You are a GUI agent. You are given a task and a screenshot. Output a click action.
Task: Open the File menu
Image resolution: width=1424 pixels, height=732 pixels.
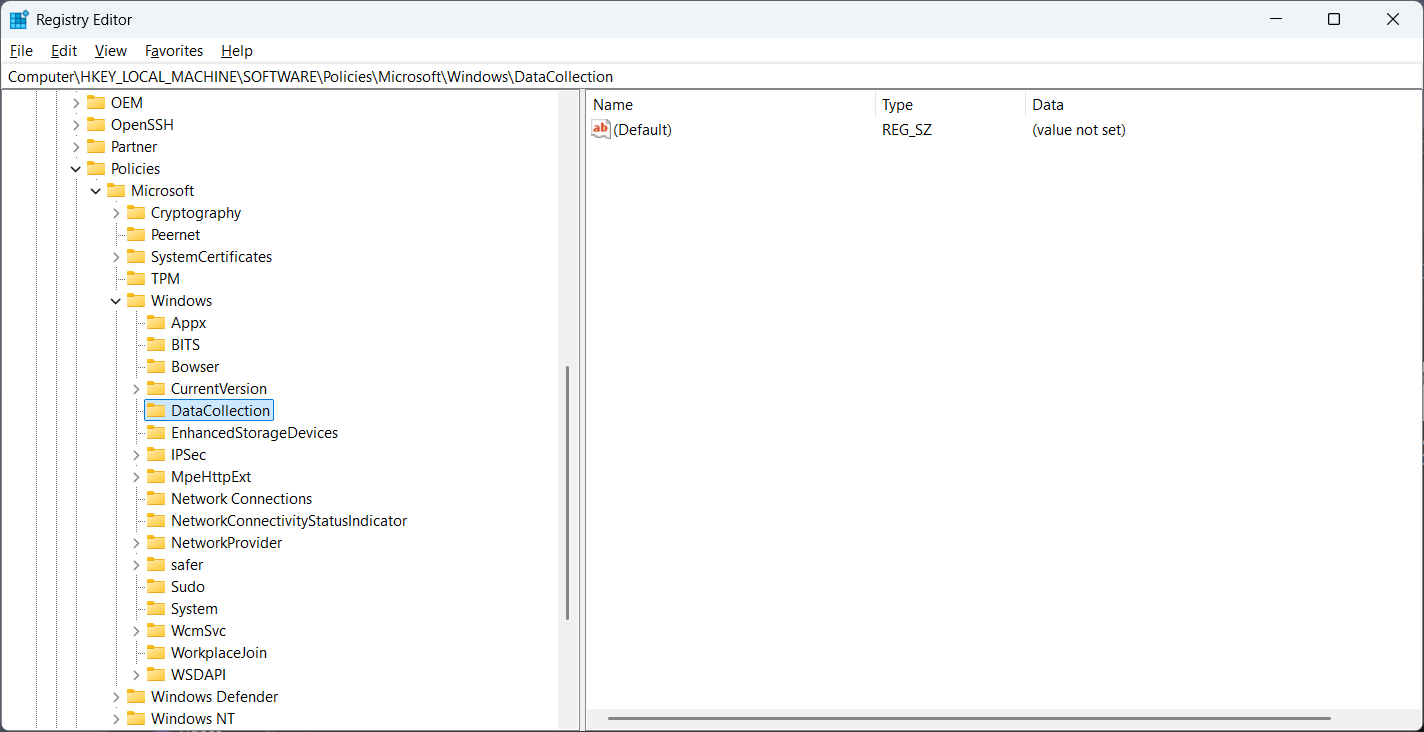(21, 51)
